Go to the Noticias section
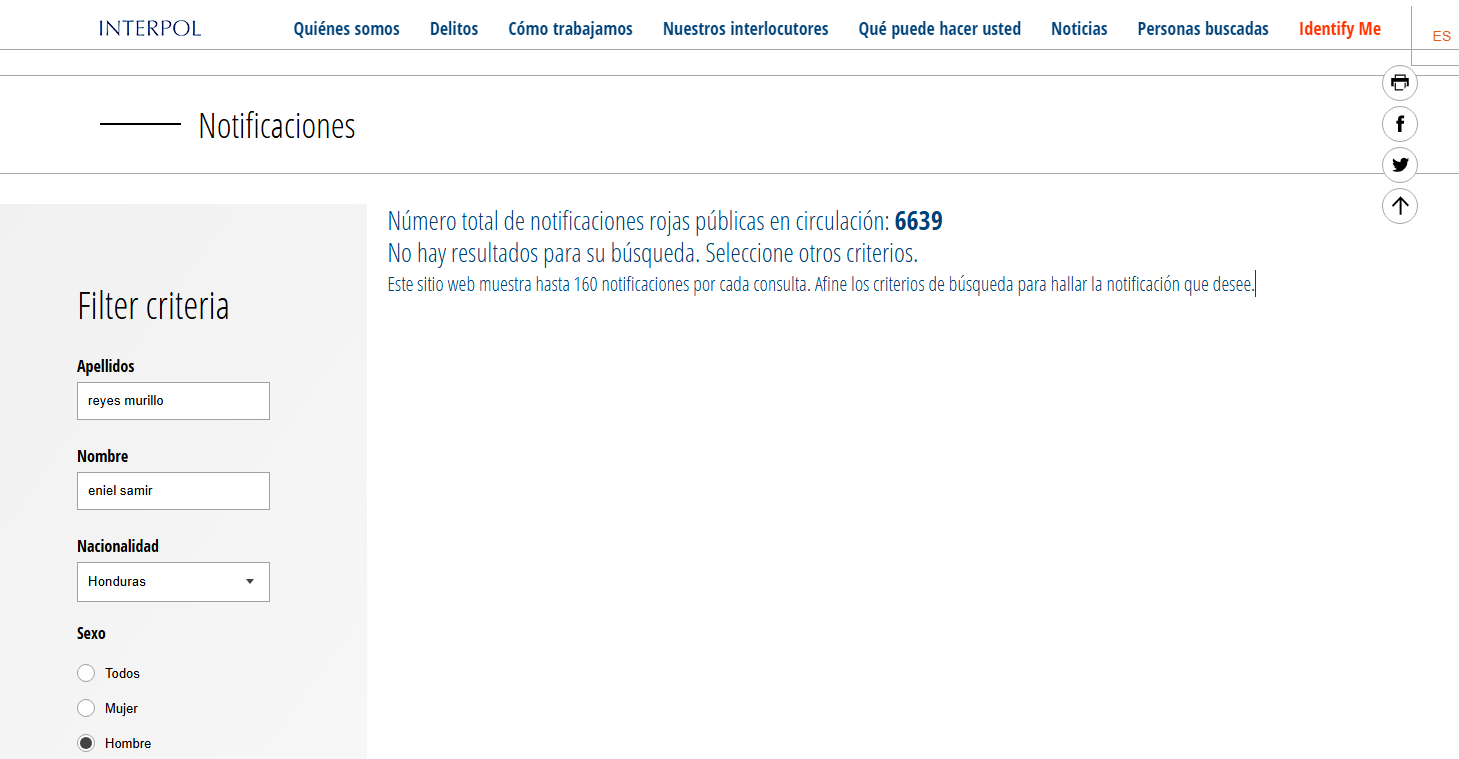This screenshot has height=759, width=1459. coord(1079,29)
